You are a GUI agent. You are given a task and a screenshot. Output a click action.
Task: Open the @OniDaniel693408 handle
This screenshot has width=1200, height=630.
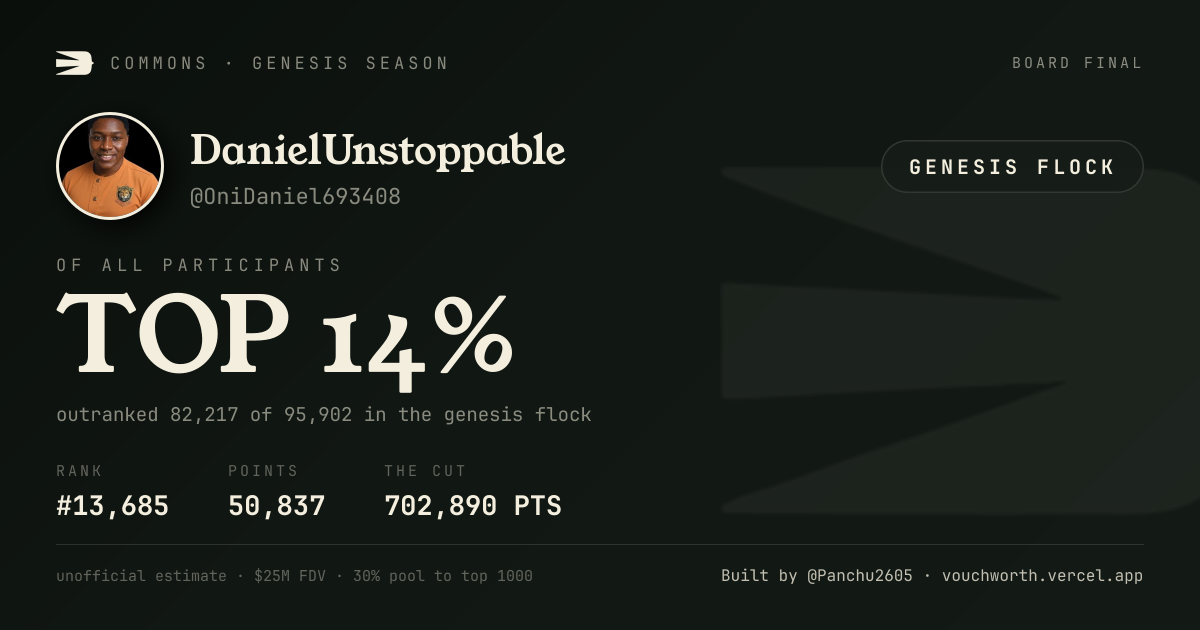[x=296, y=197]
